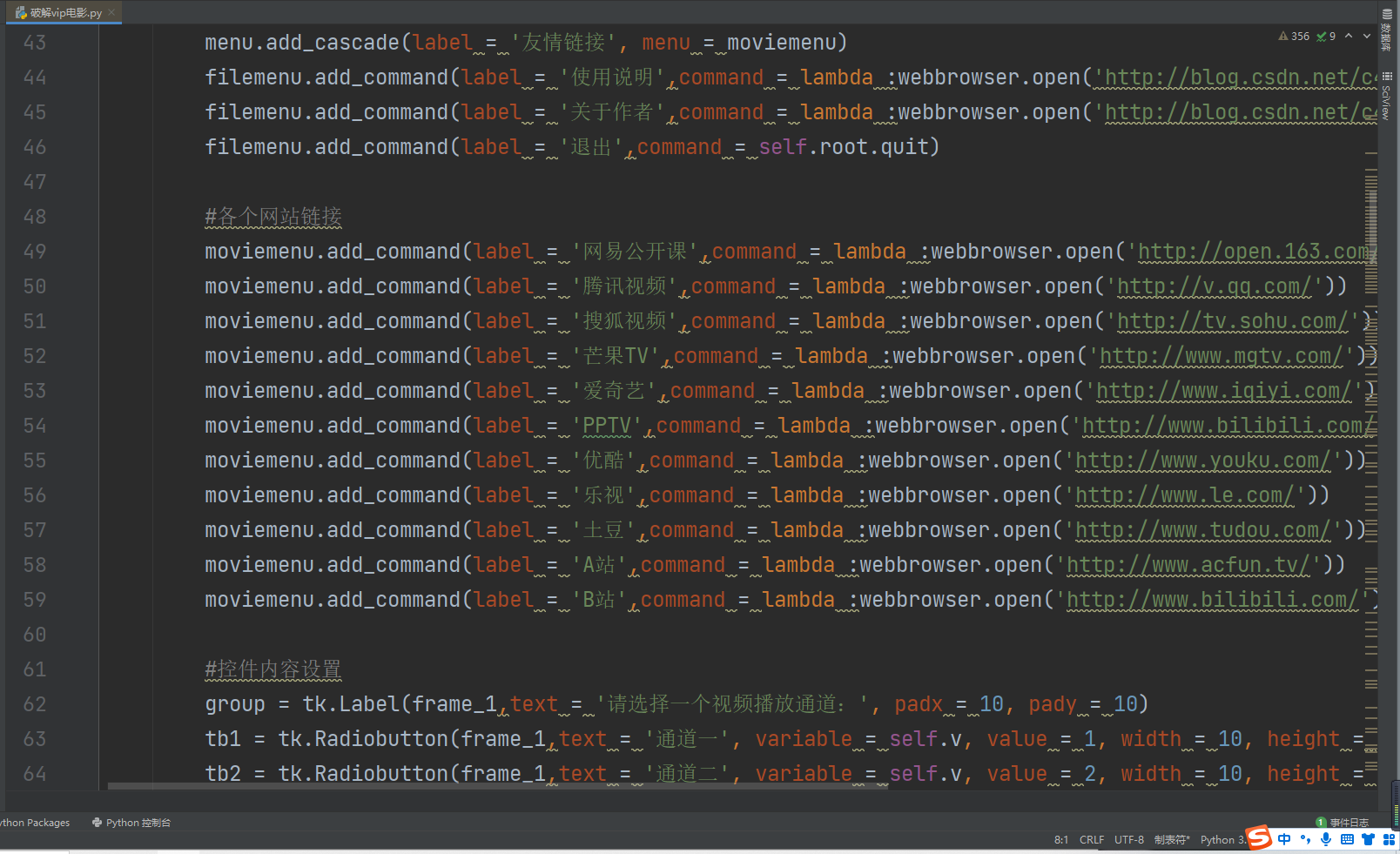Click the Sogou microphone voice input icon
The width and height of the screenshot is (1400, 854).
point(1326,839)
